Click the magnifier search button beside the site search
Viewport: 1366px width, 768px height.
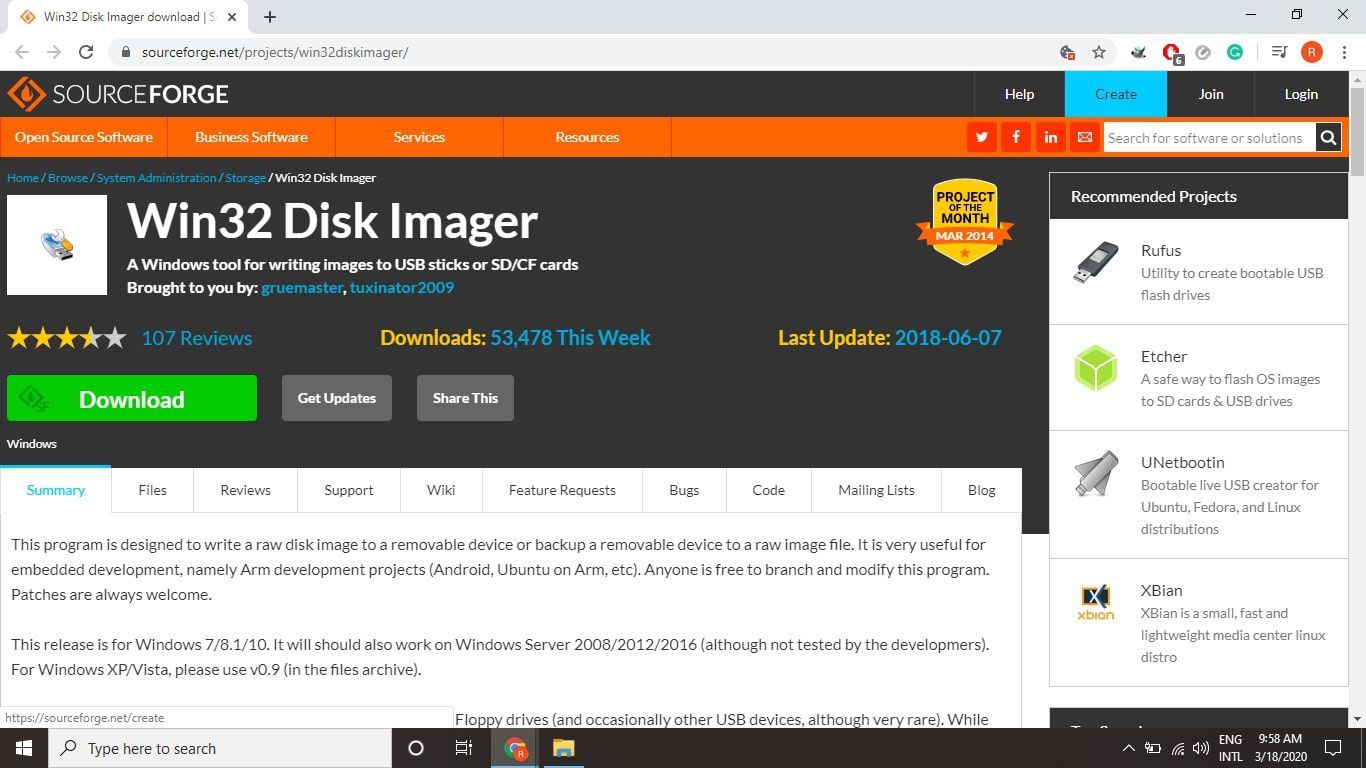[1328, 138]
